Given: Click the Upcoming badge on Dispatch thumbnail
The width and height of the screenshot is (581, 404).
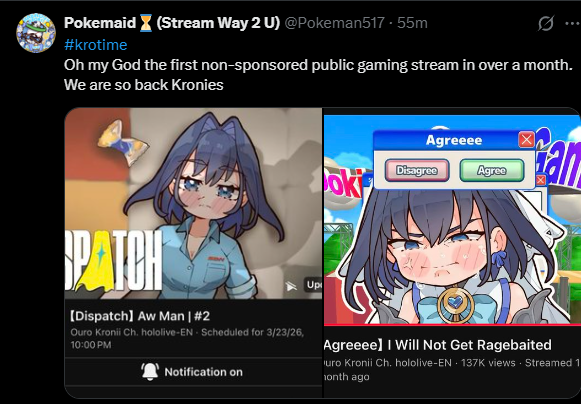Looking at the screenshot, I should [x=313, y=285].
